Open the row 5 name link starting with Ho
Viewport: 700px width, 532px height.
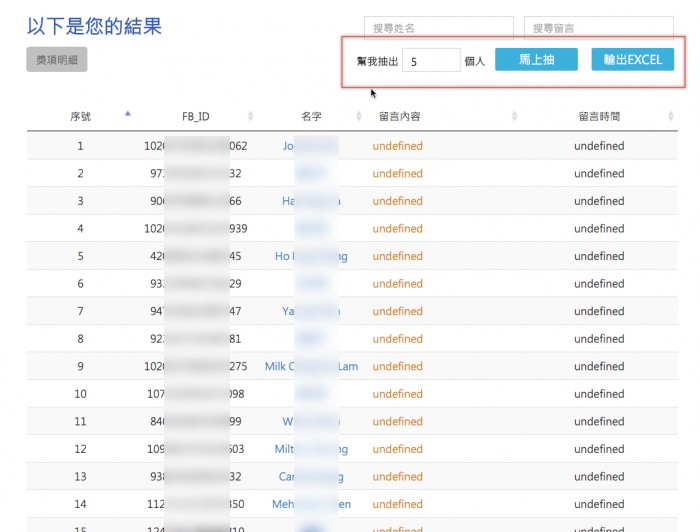pos(283,256)
